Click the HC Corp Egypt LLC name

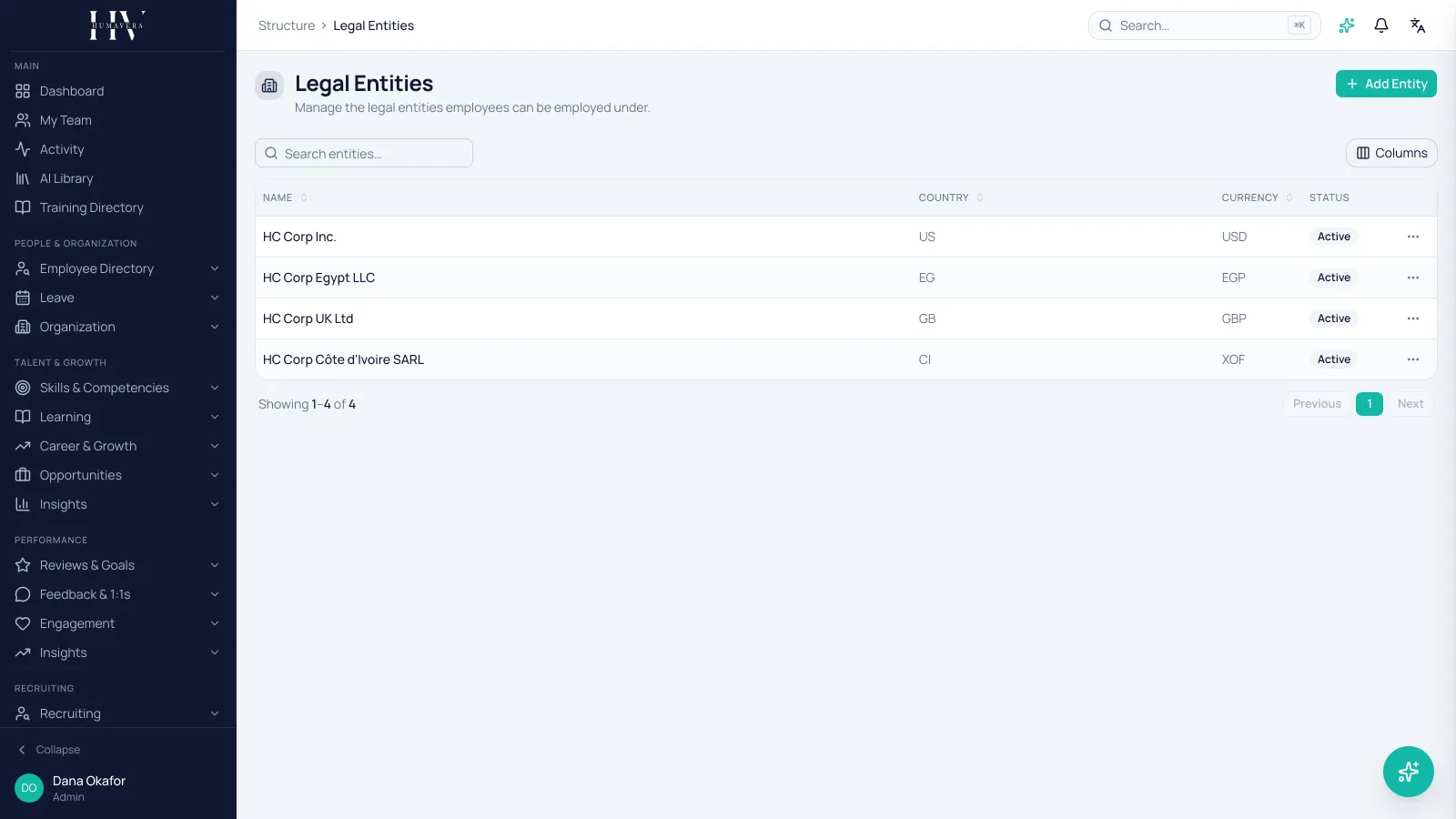point(318,278)
